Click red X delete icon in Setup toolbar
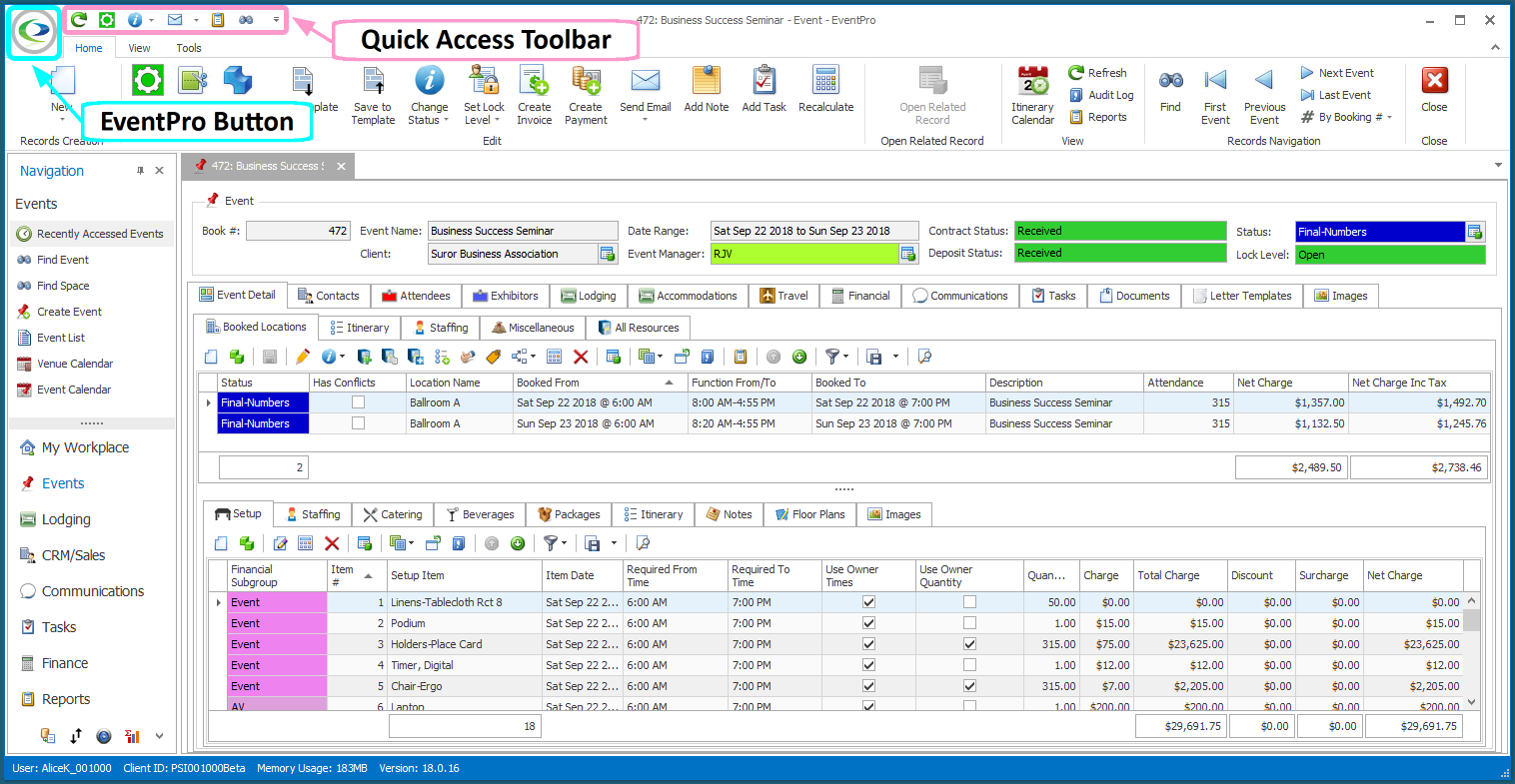The image size is (1515, 784). [x=332, y=543]
